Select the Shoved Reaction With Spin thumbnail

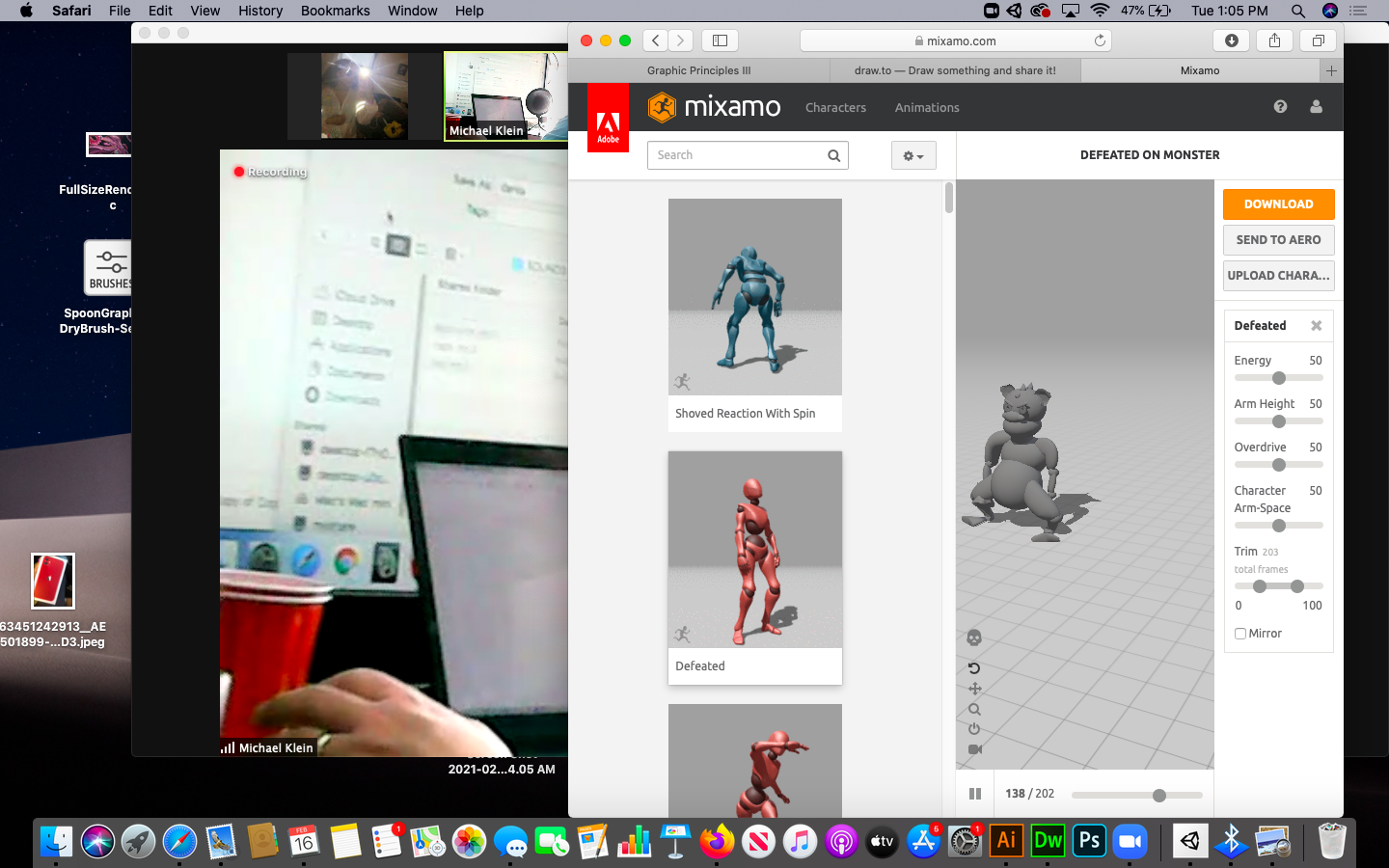pos(754,297)
